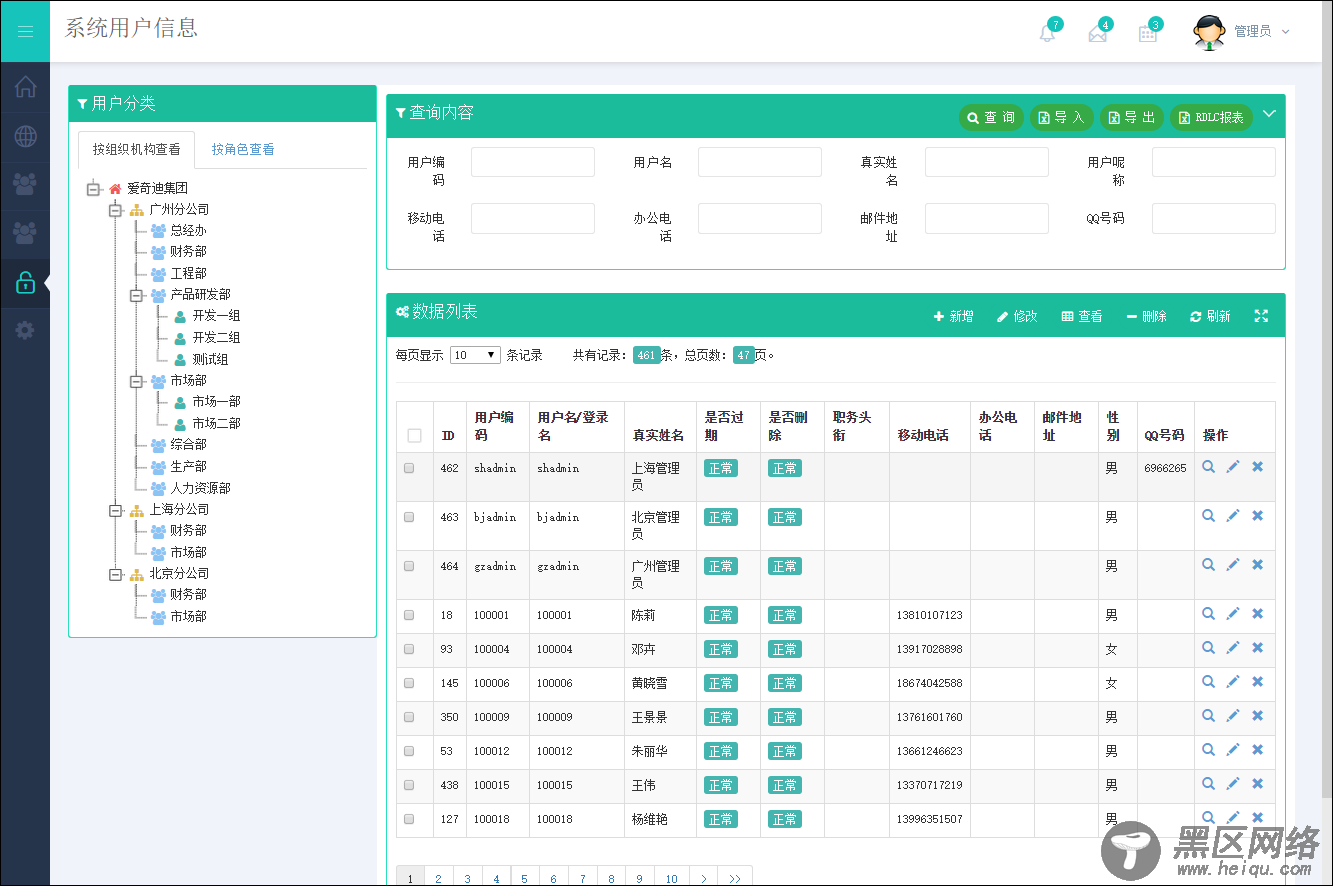The height and width of the screenshot is (886, 1333).
Task: Click the RDLC报表 report button
Action: point(1211,118)
